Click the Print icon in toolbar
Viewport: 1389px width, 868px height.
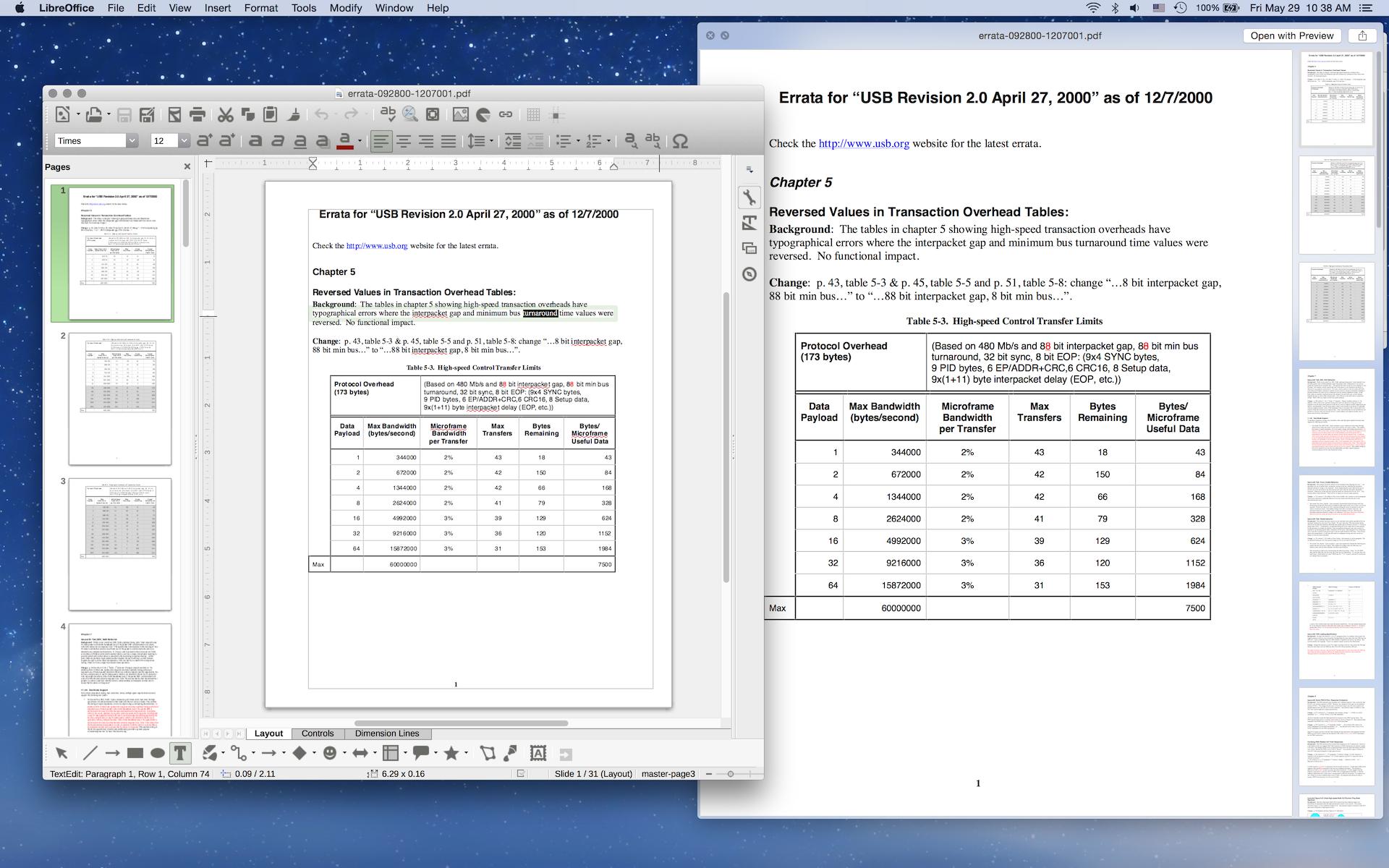[197, 114]
